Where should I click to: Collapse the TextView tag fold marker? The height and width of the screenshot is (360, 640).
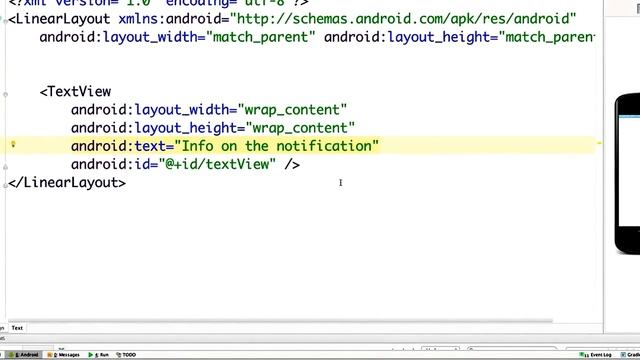[x=5, y=94]
